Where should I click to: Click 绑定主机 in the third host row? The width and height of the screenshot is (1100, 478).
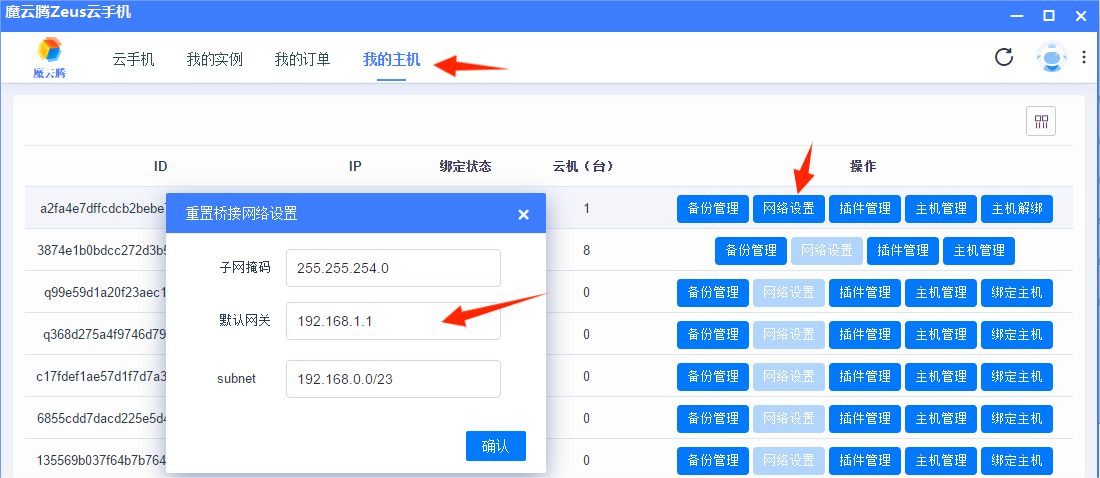tap(1016, 293)
